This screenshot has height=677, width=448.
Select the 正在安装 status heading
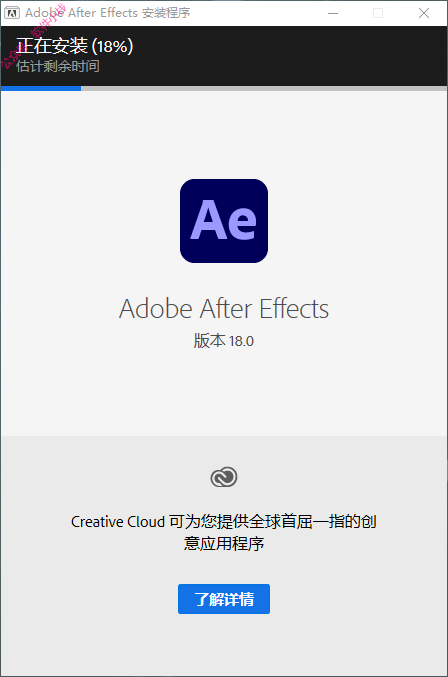(x=52, y=46)
